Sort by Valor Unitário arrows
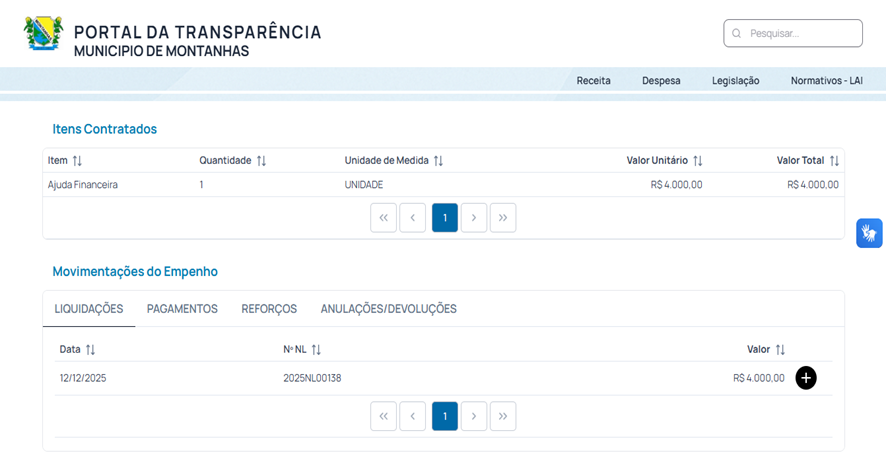 click(697, 161)
